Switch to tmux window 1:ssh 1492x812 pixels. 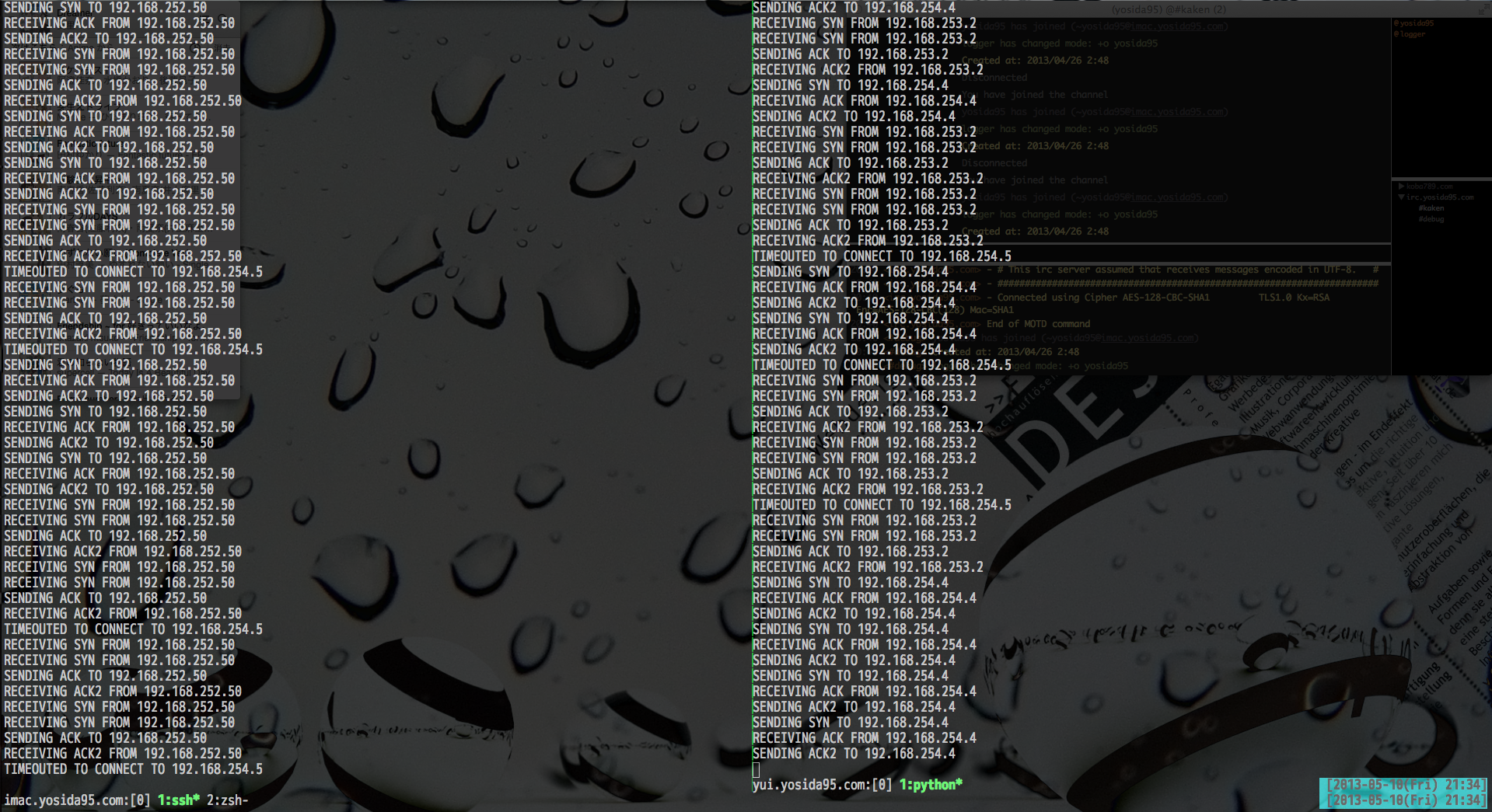tap(179, 800)
